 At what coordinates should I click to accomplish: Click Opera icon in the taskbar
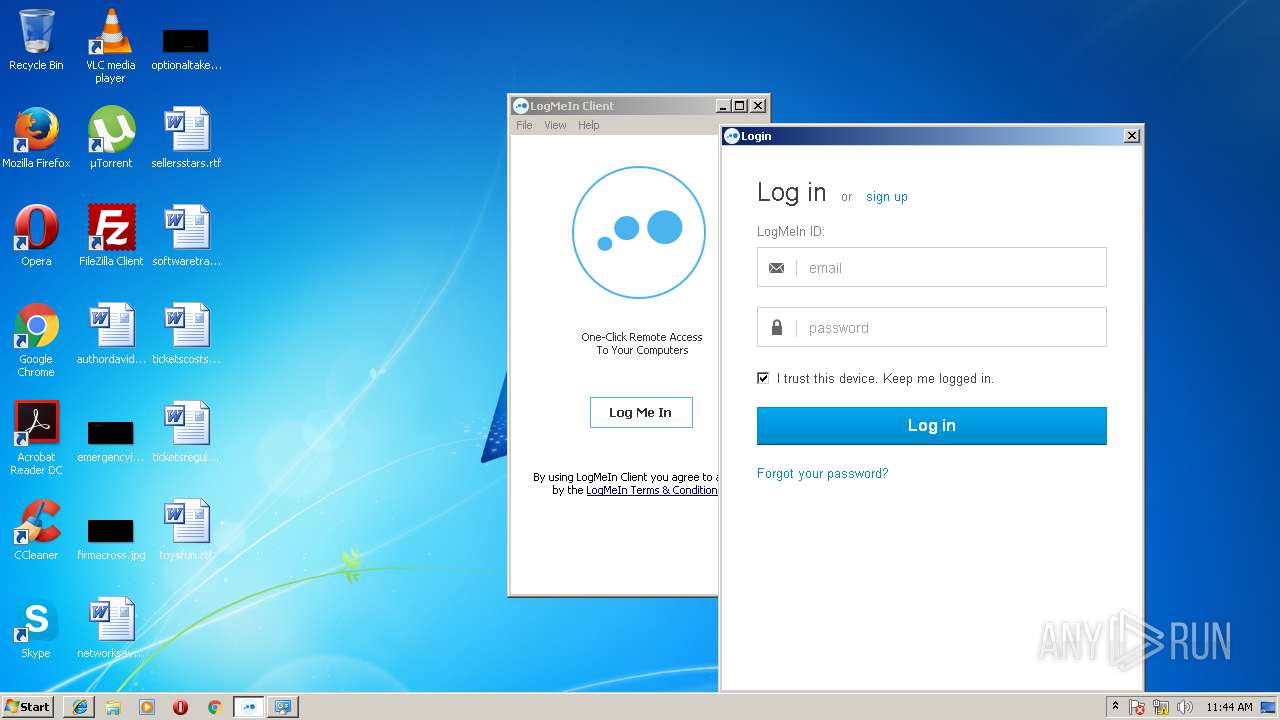[180, 707]
